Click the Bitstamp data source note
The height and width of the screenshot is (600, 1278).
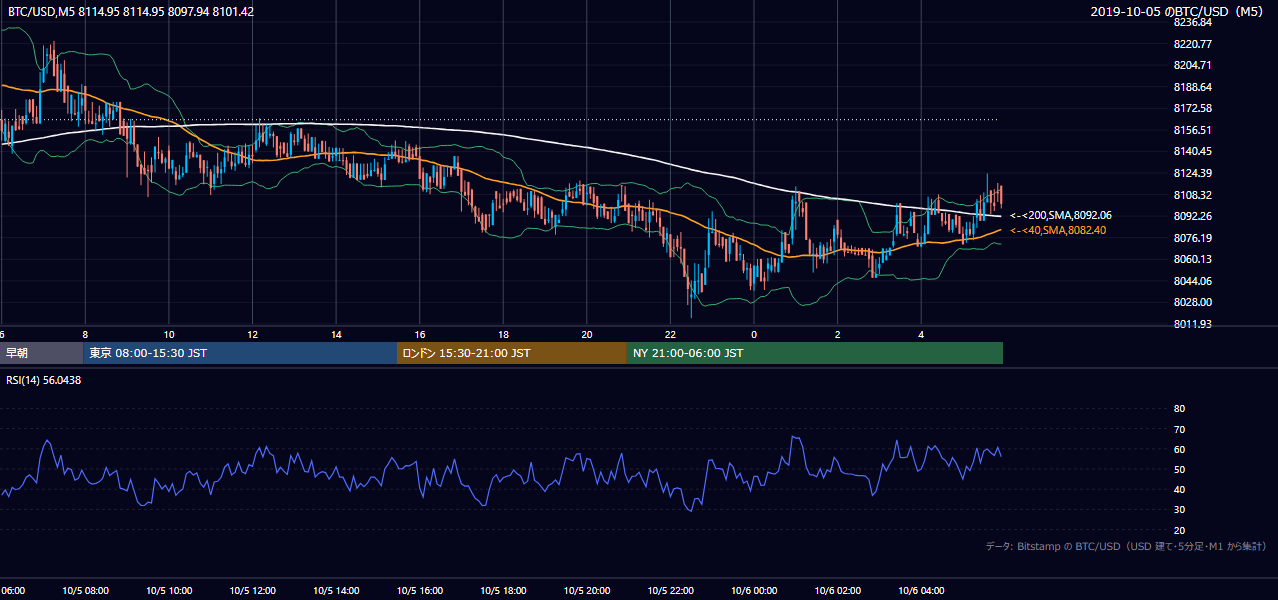tap(1126, 546)
